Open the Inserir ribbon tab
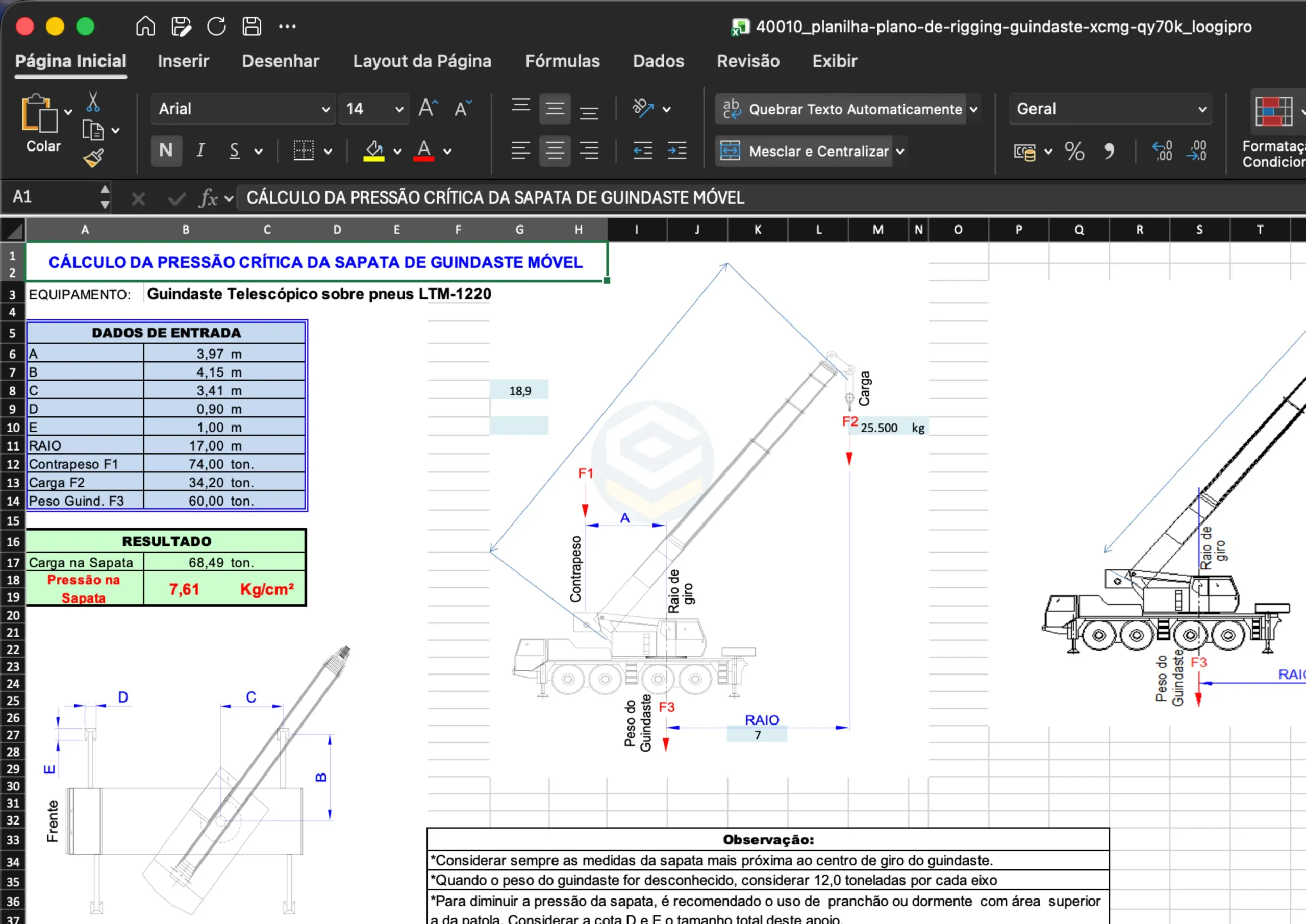Viewport: 1306px width, 924px height. (183, 61)
